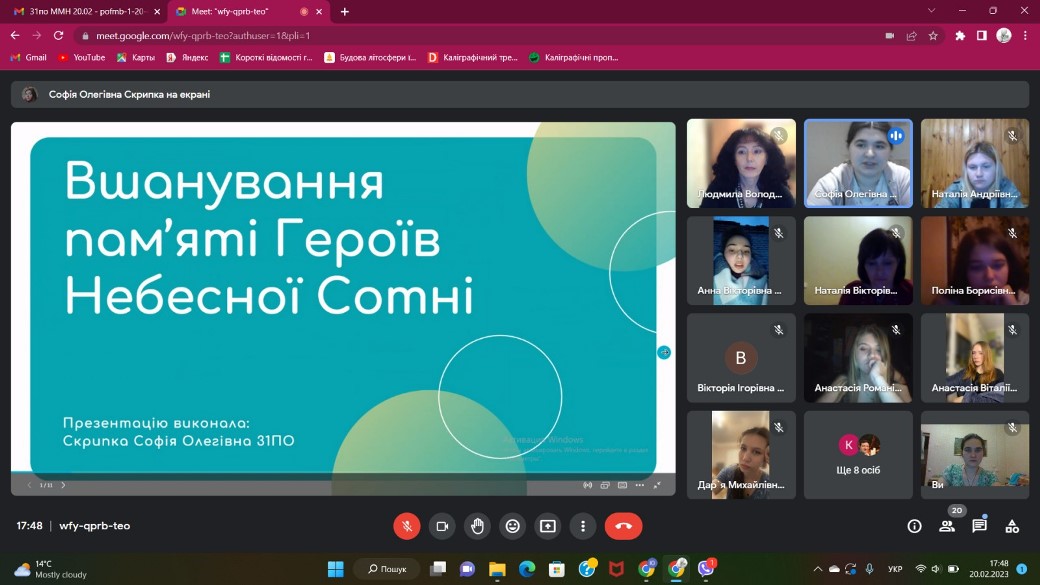Show the participants list panel
The image size is (1040, 585).
click(947, 526)
